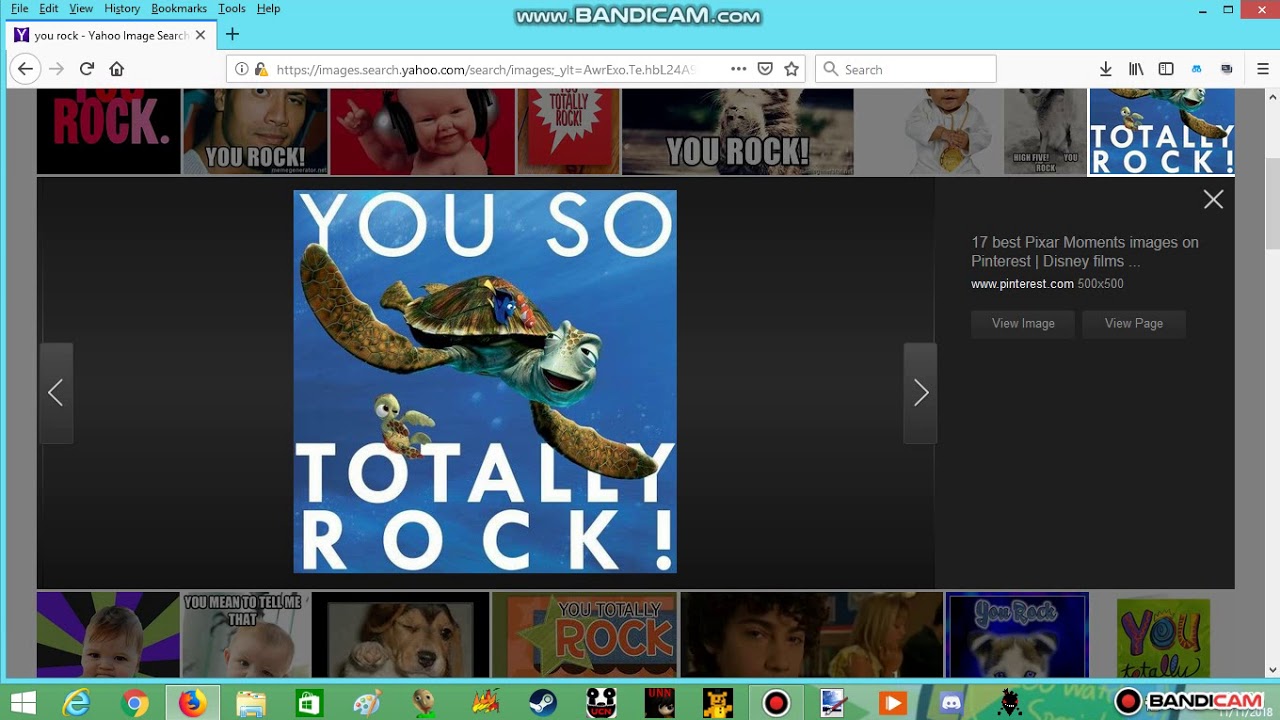Open the Downloads panel
This screenshot has height=720, width=1280.
pyautogui.click(x=1106, y=69)
